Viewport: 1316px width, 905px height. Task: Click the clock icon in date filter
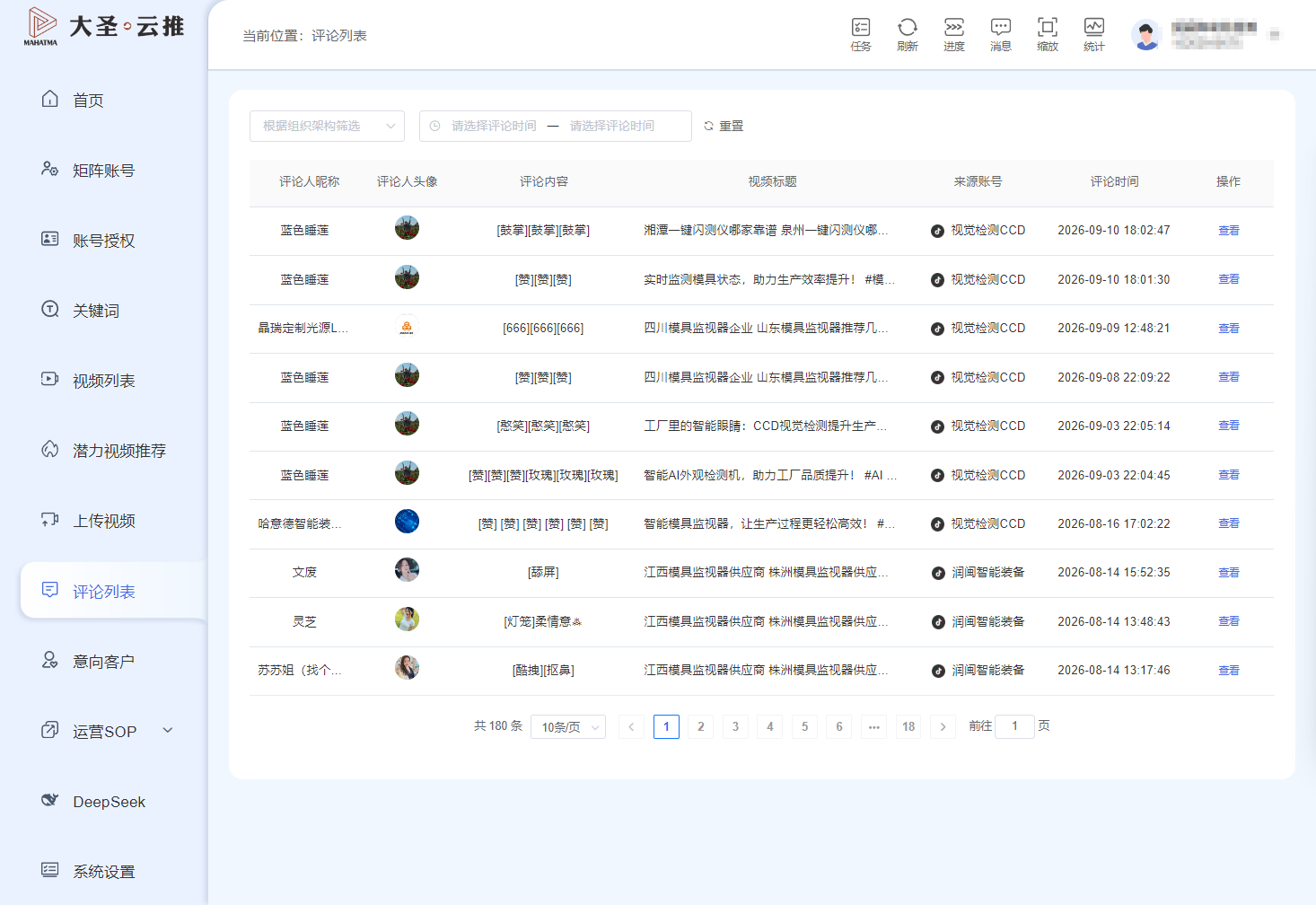(435, 126)
